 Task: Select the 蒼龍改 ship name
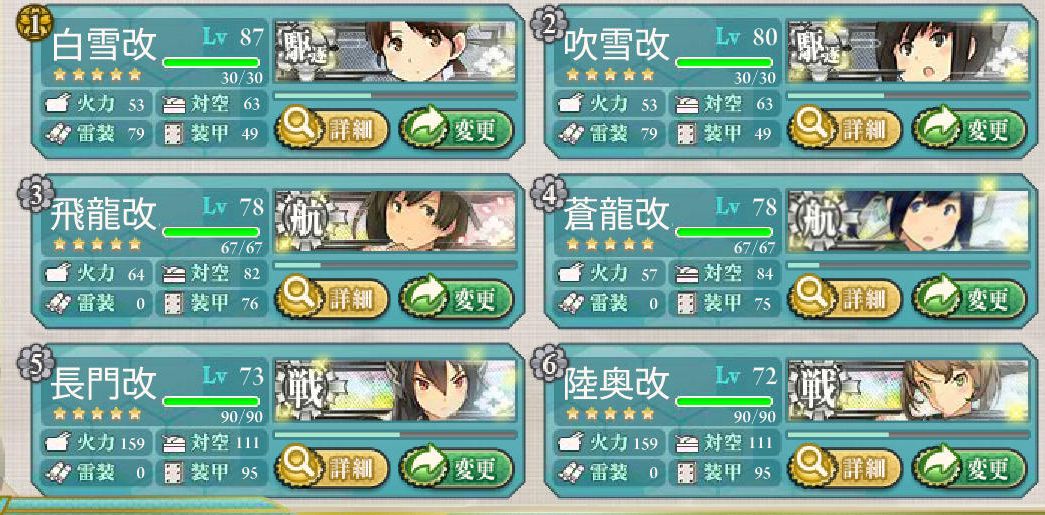(x=615, y=213)
